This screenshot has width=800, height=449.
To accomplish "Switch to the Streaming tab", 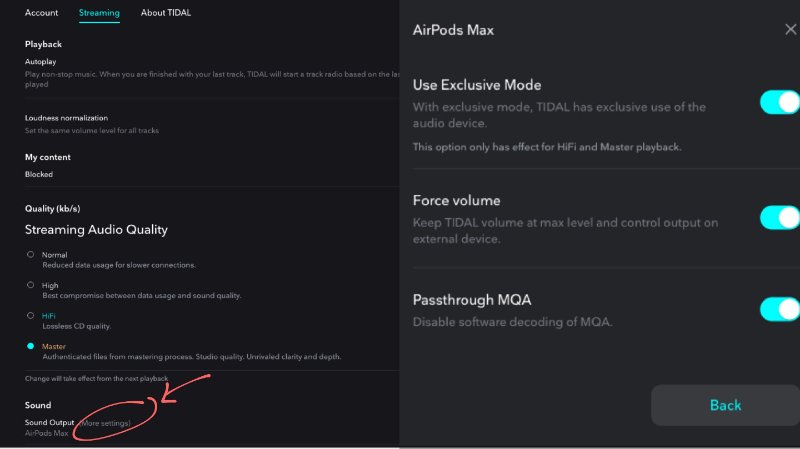I will tap(99, 13).
